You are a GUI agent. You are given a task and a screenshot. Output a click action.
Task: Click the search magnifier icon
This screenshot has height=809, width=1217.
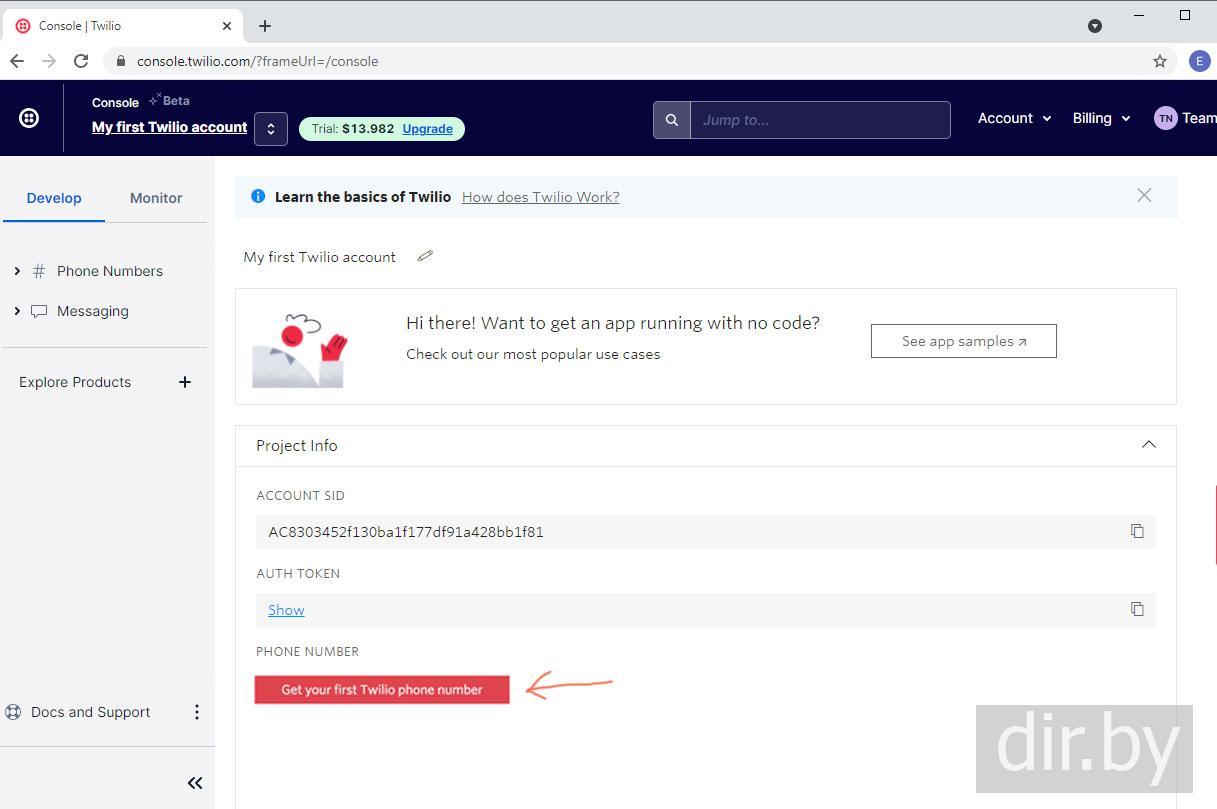tap(672, 120)
